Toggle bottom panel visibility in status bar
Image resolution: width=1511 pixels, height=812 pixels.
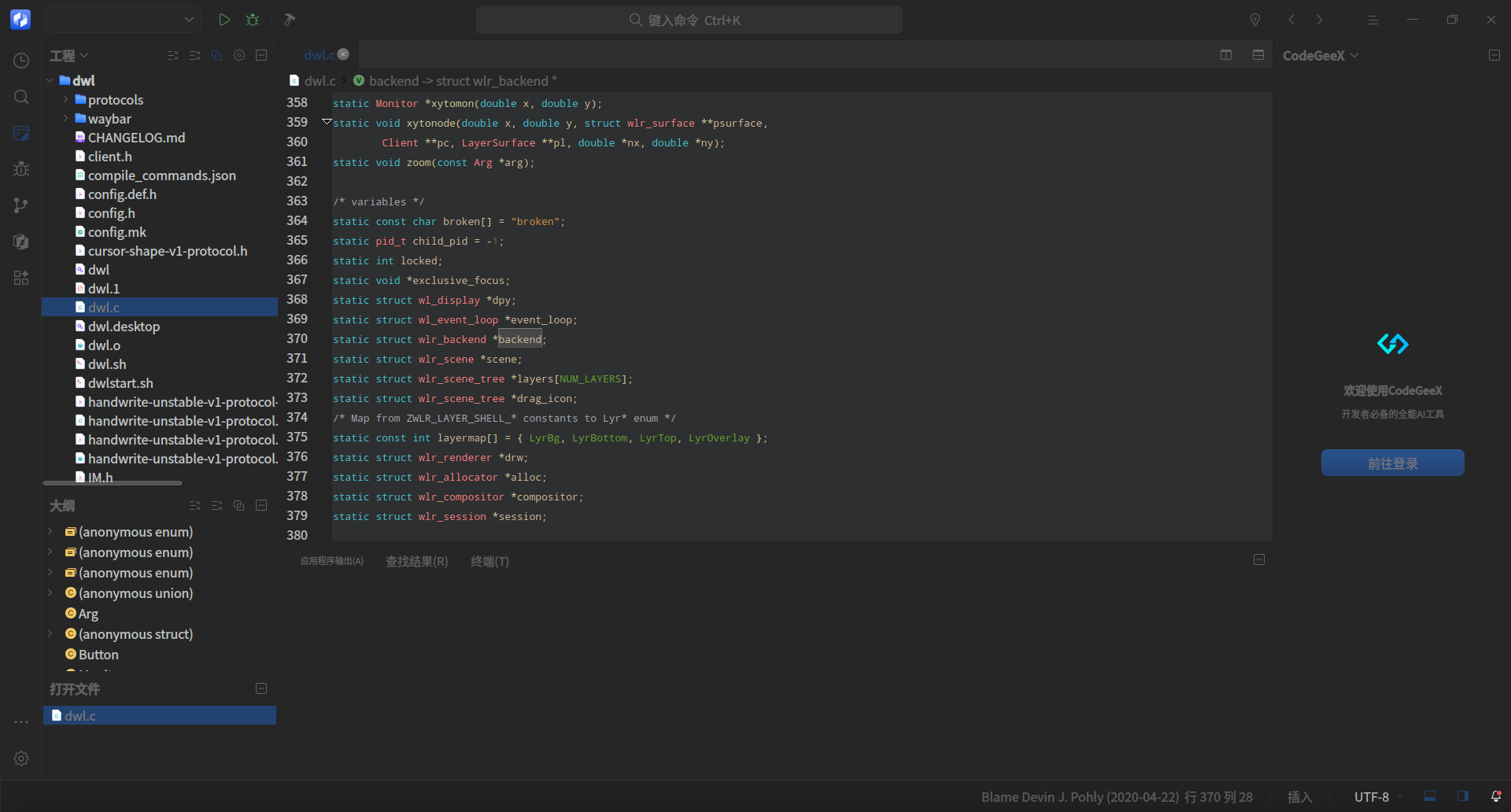click(1430, 796)
